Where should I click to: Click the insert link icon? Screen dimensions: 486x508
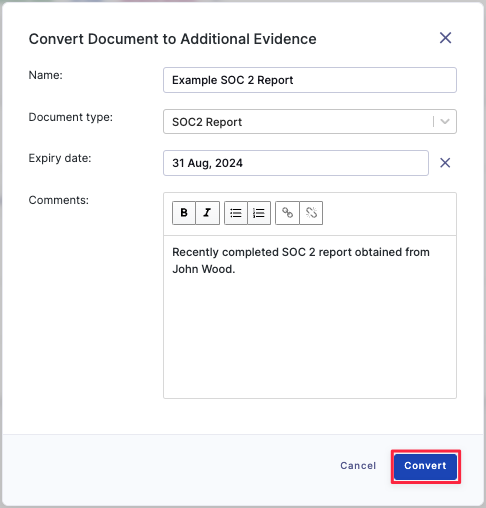coord(287,213)
